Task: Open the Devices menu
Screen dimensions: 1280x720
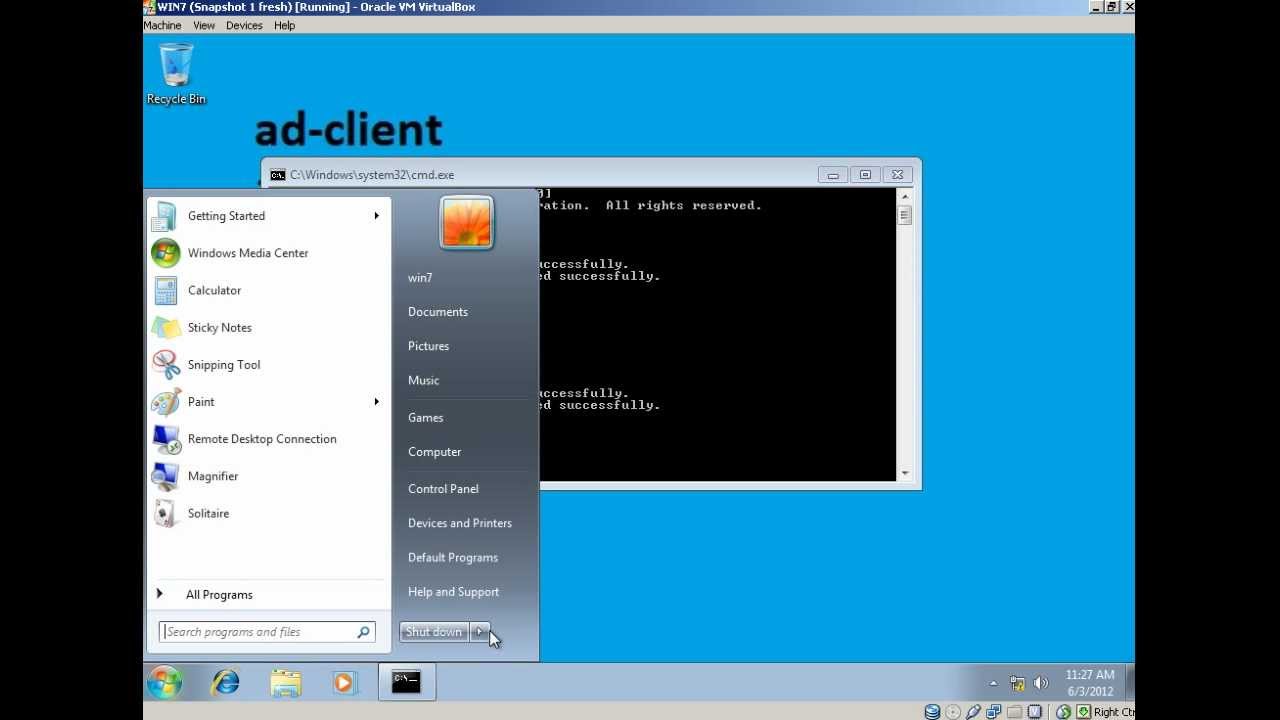Action: (244, 25)
